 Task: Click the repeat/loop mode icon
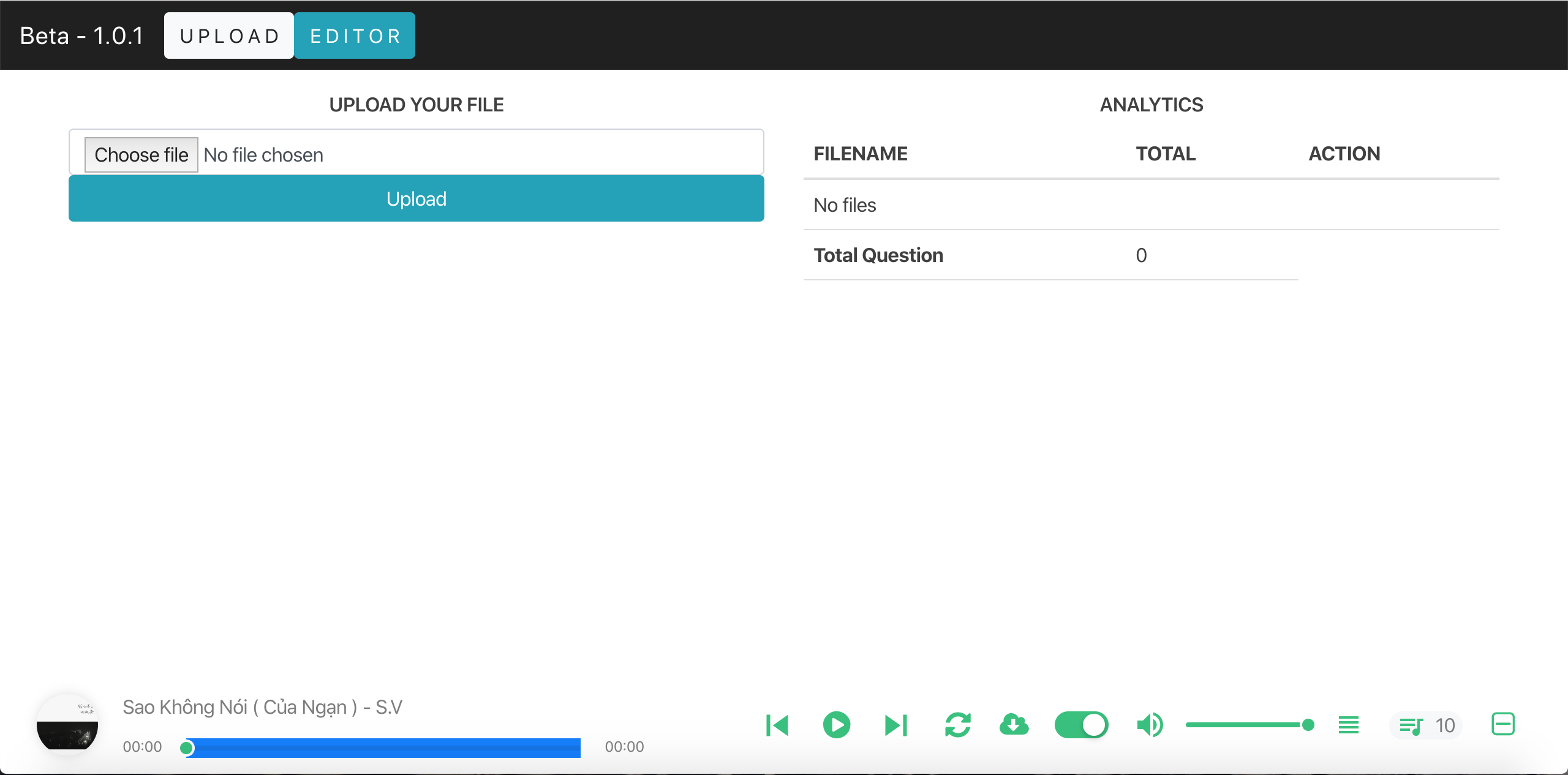click(x=957, y=725)
